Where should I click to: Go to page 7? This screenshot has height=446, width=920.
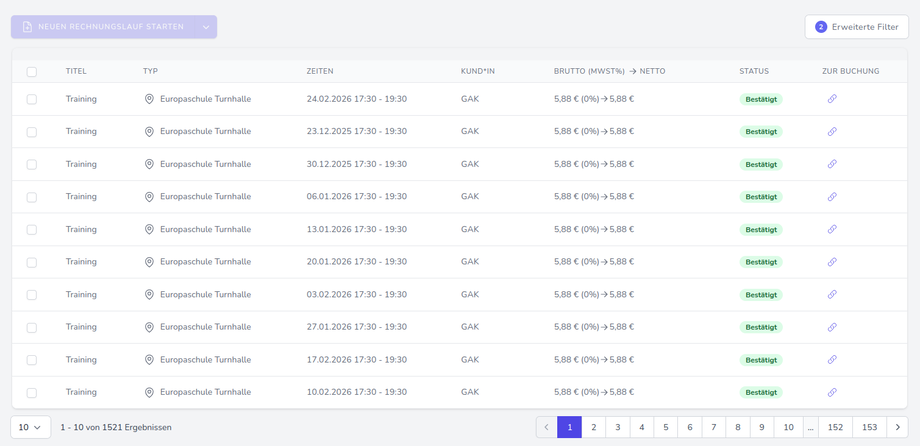pyautogui.click(x=714, y=427)
